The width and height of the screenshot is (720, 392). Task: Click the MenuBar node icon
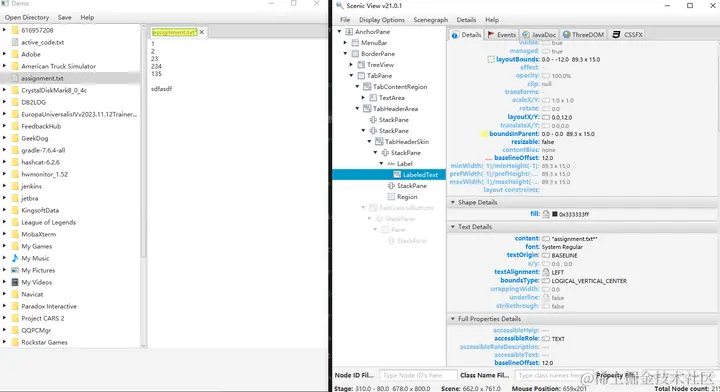coord(355,43)
